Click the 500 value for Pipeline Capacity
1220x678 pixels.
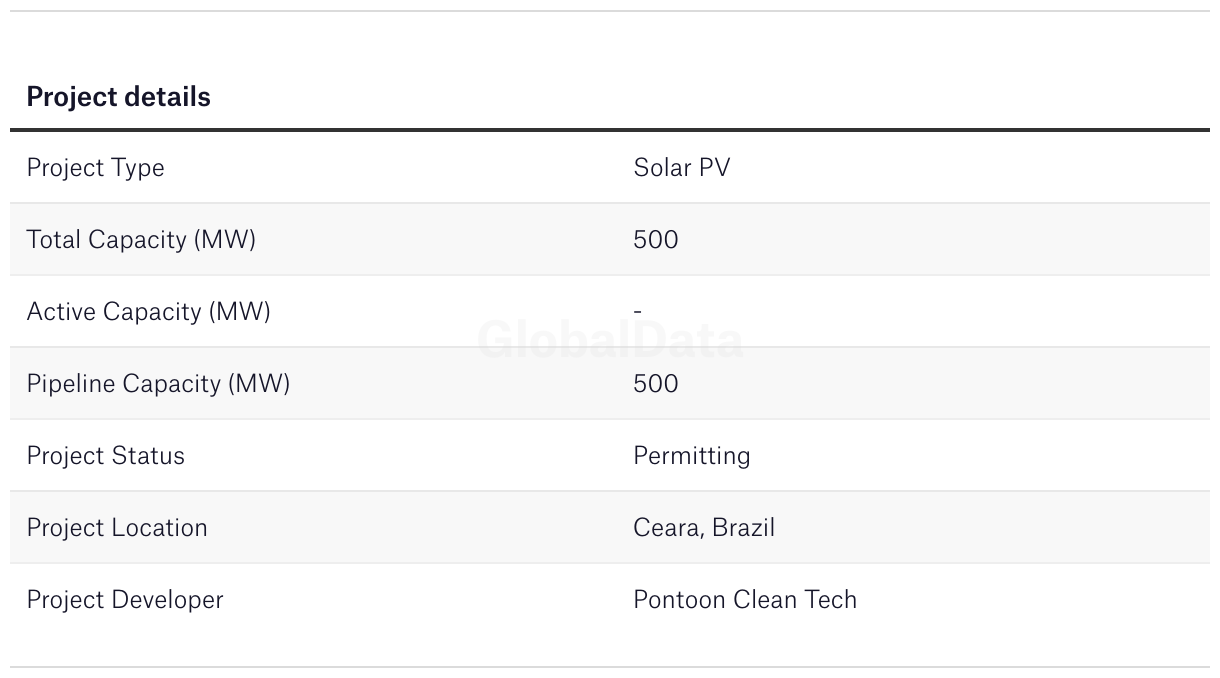pyautogui.click(x=655, y=384)
